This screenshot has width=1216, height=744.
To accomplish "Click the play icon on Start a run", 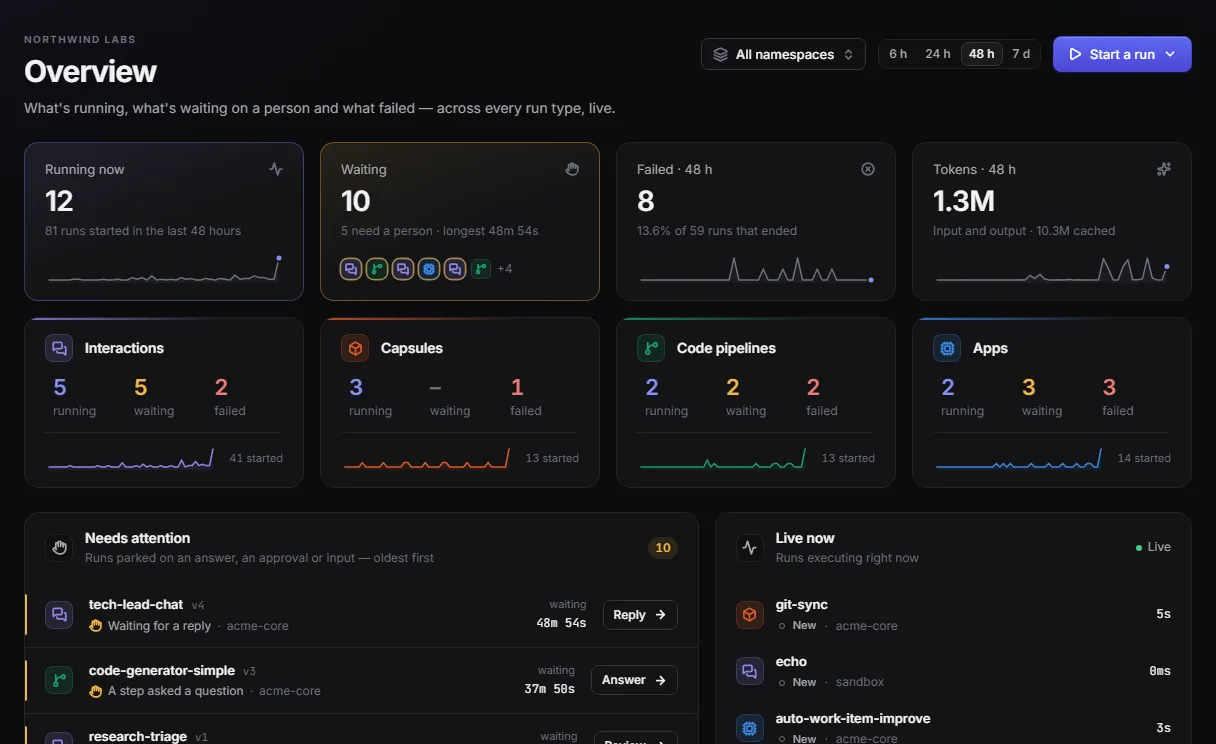I will (x=1075, y=54).
